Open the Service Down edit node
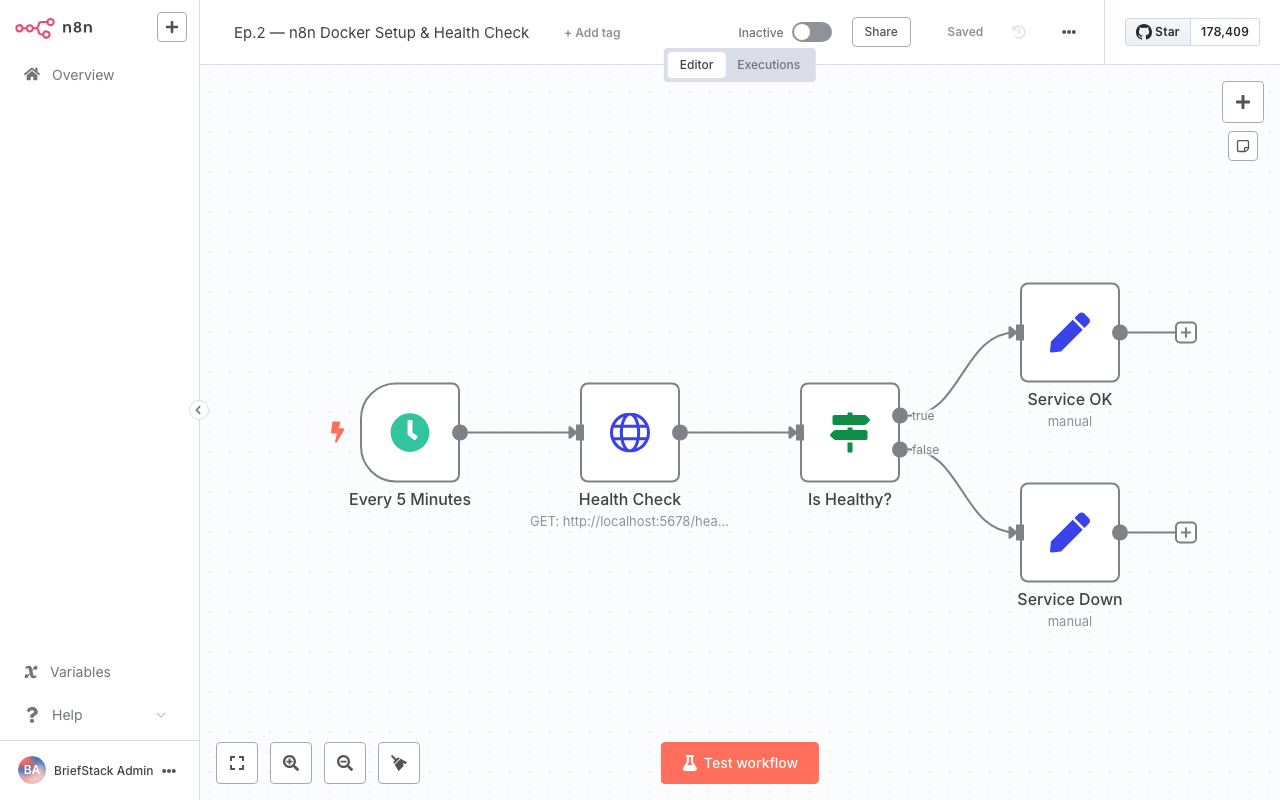 [1070, 532]
